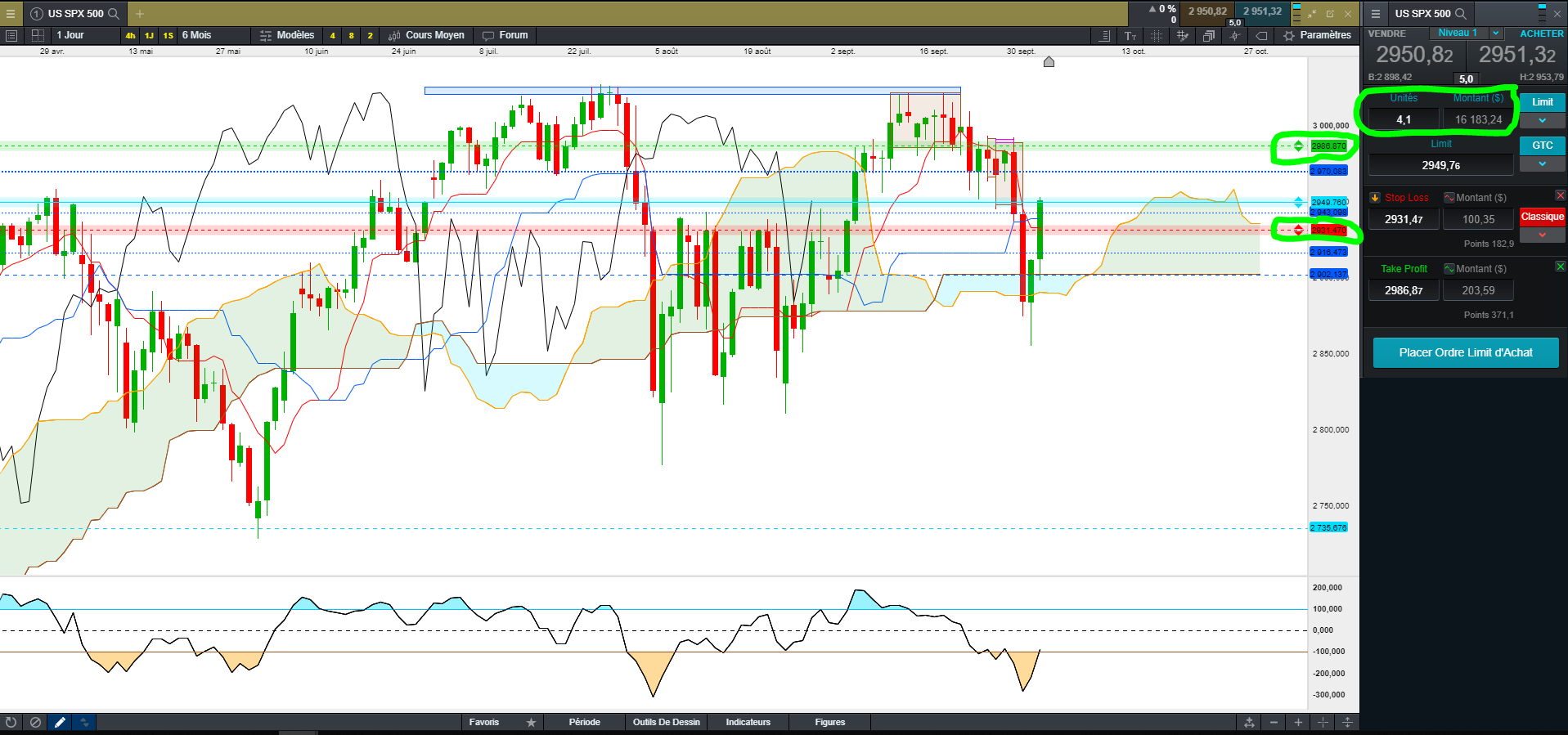Expand the Niveau 1 dropdown
The height and width of the screenshot is (735, 1568).
tap(1496, 33)
